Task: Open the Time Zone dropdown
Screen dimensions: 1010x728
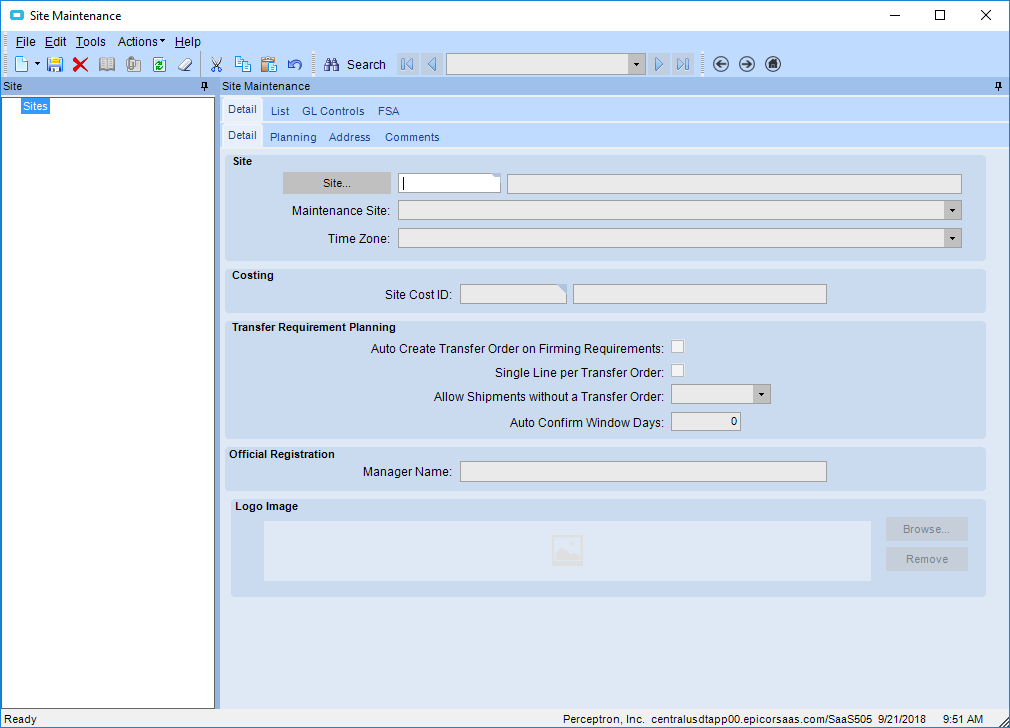Action: [952, 238]
